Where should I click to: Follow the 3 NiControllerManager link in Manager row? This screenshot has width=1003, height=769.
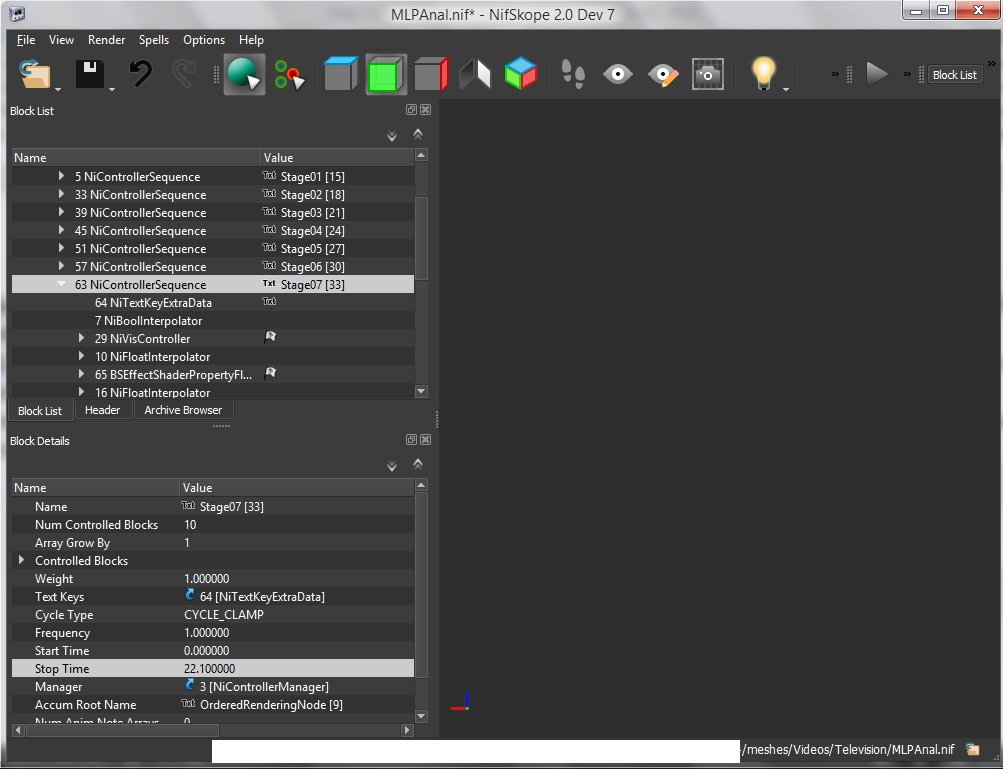[x=264, y=687]
